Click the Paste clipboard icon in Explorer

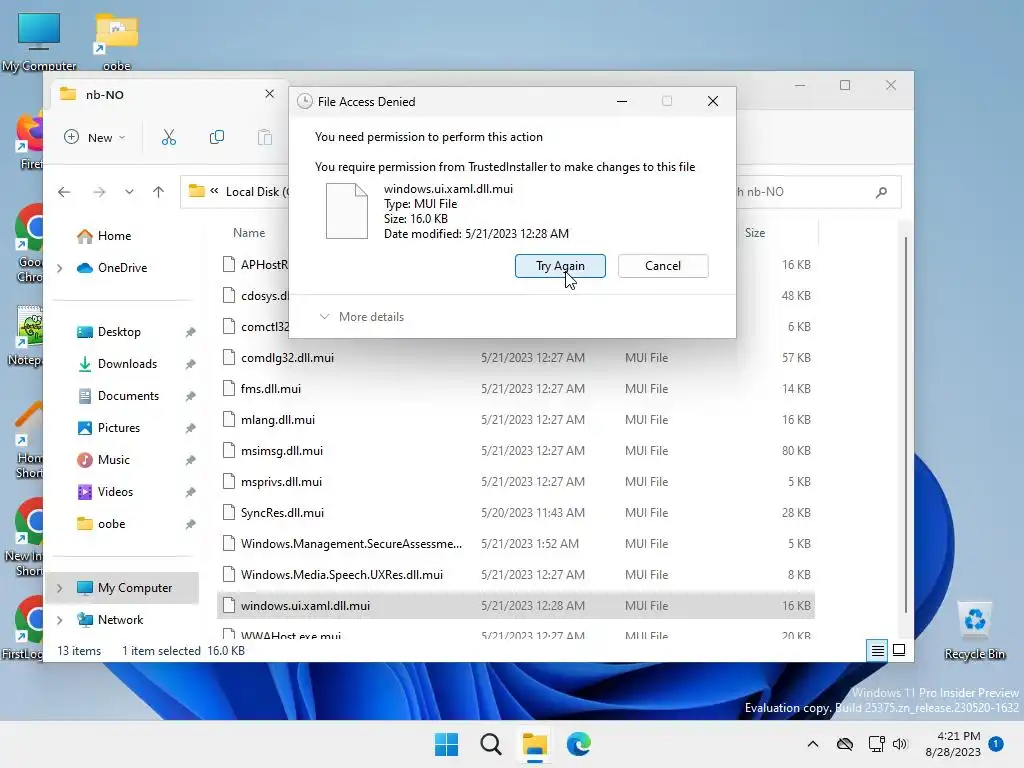click(264, 137)
